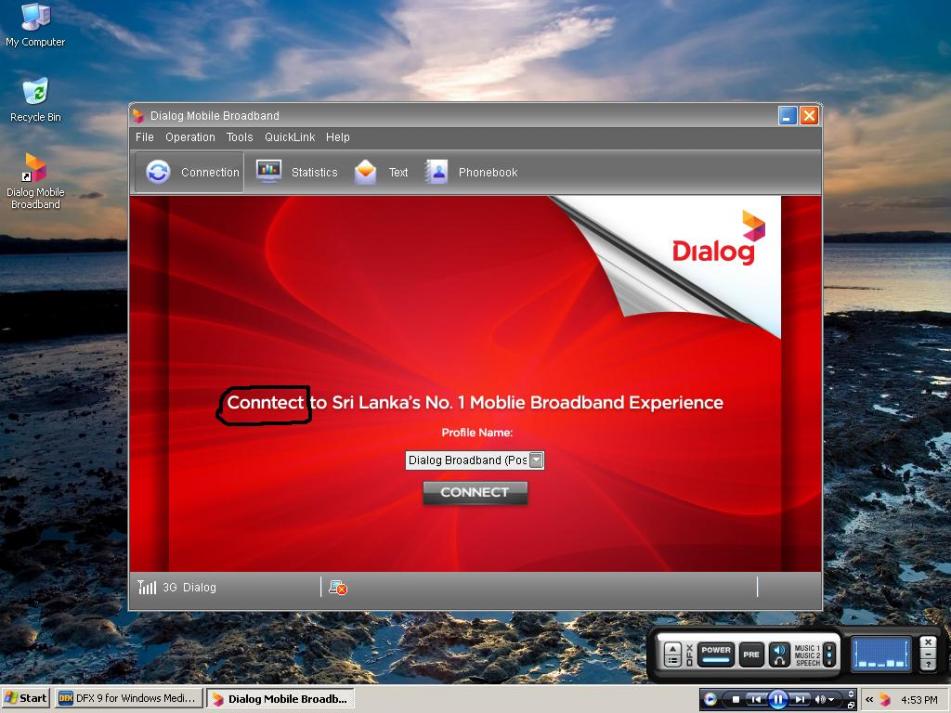The image size is (951, 713).
Task: Open DFX widget help question mark
Action: click(x=928, y=665)
